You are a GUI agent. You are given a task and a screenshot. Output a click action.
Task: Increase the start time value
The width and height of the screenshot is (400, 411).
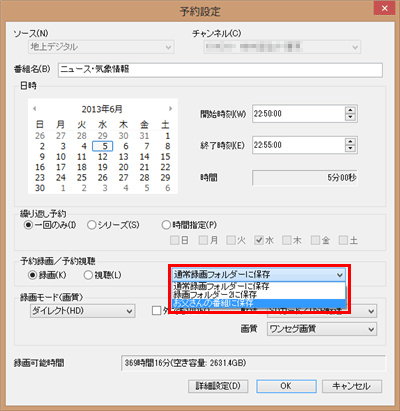pos(350,110)
